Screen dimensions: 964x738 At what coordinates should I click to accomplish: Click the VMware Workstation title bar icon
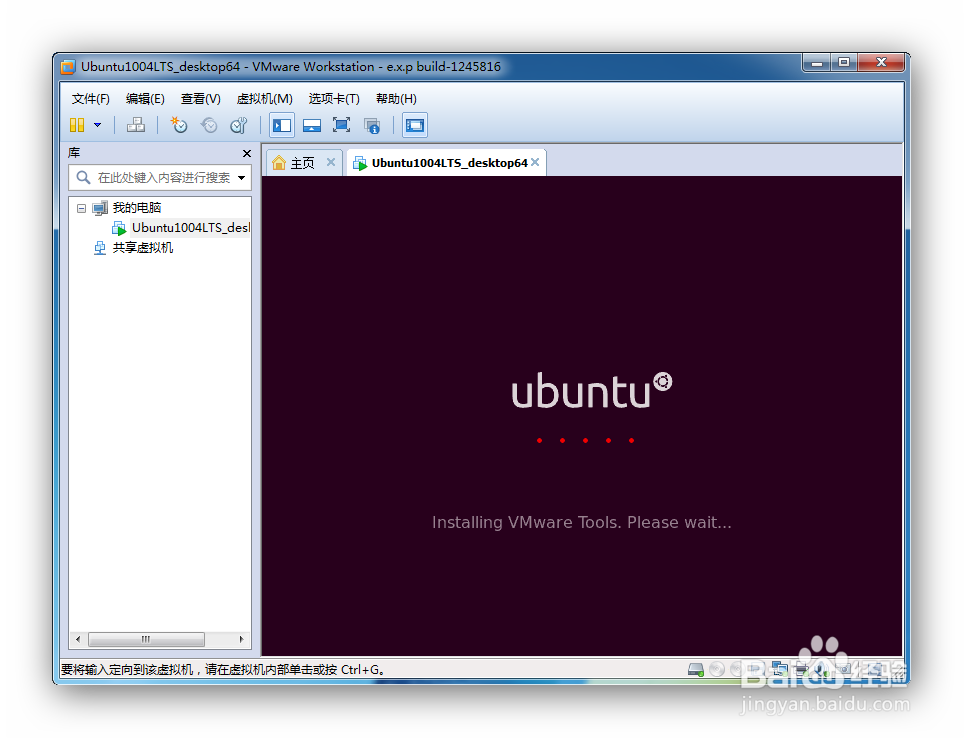[x=68, y=66]
